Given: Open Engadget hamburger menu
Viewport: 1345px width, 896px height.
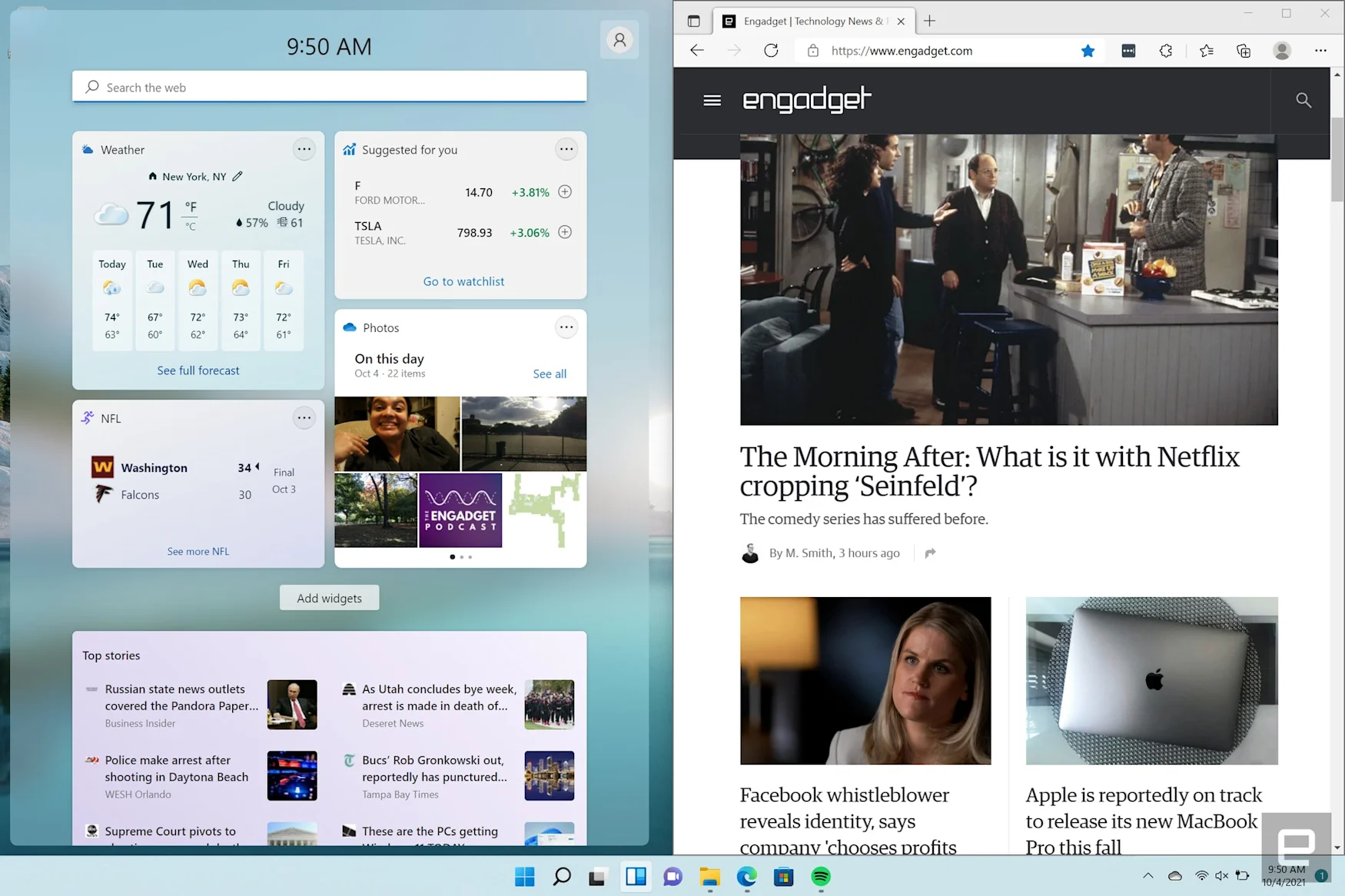Looking at the screenshot, I should point(712,101).
